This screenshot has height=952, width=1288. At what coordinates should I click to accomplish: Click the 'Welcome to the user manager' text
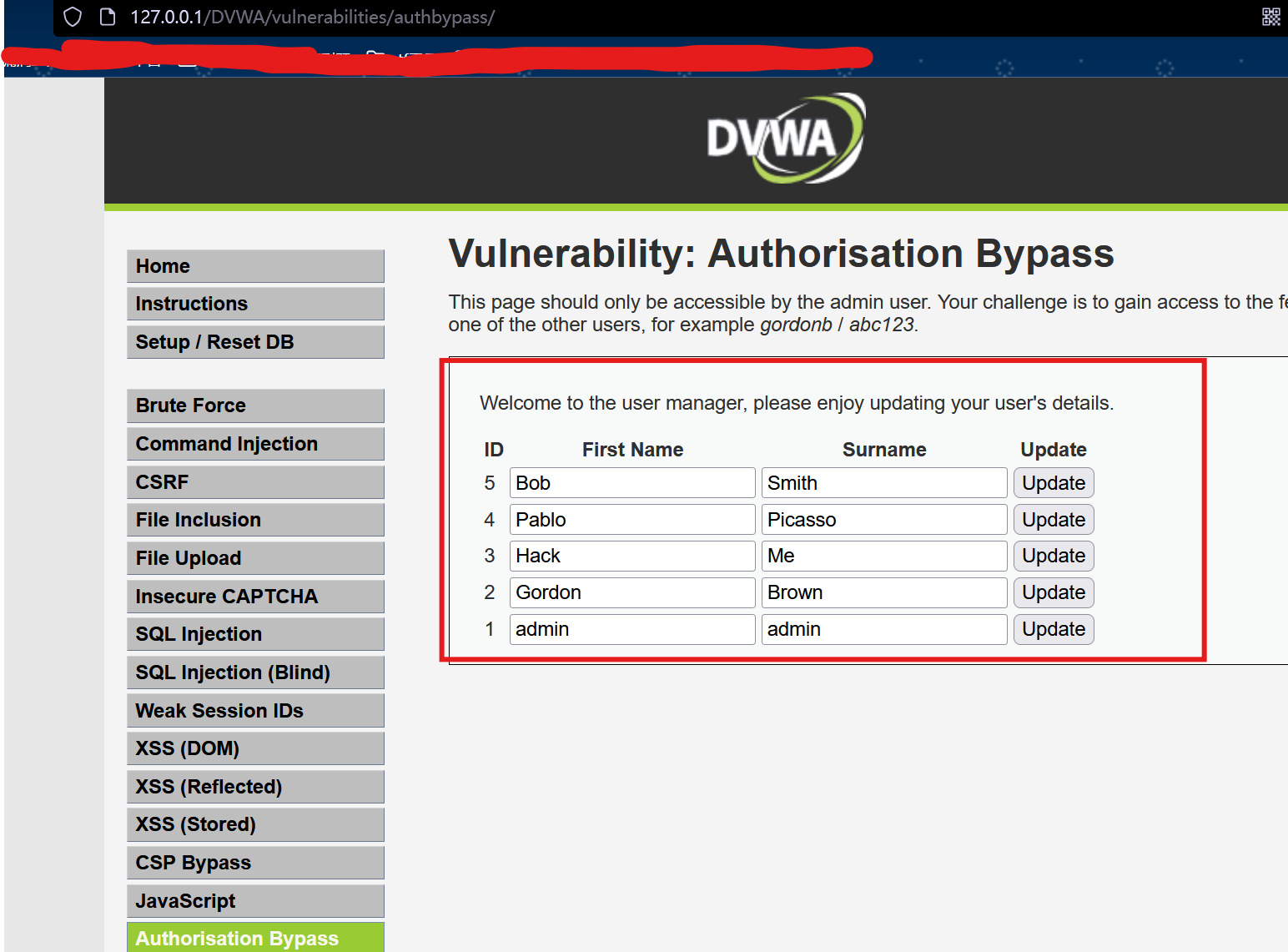797,403
